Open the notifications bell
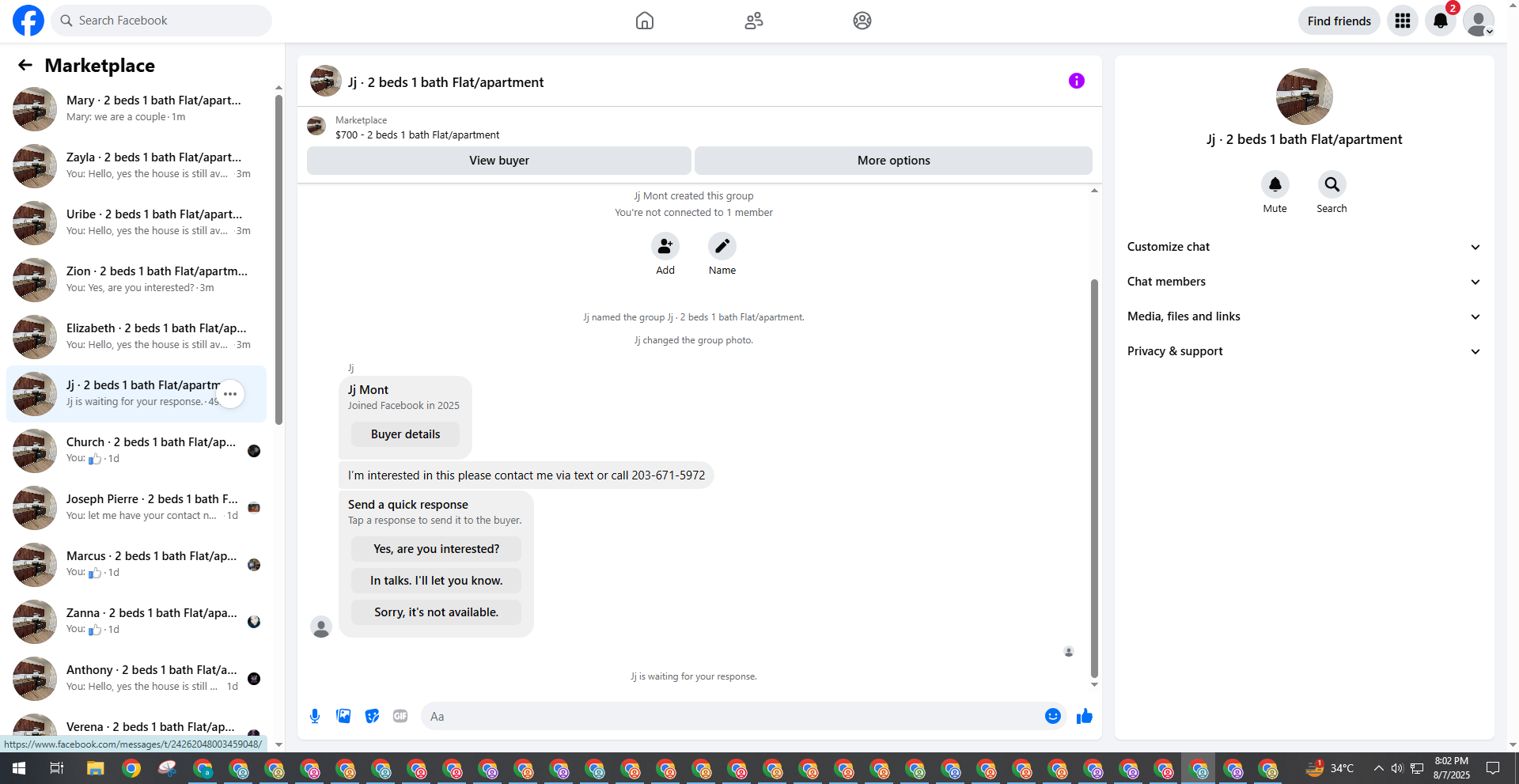1519x784 pixels. 1441,21
